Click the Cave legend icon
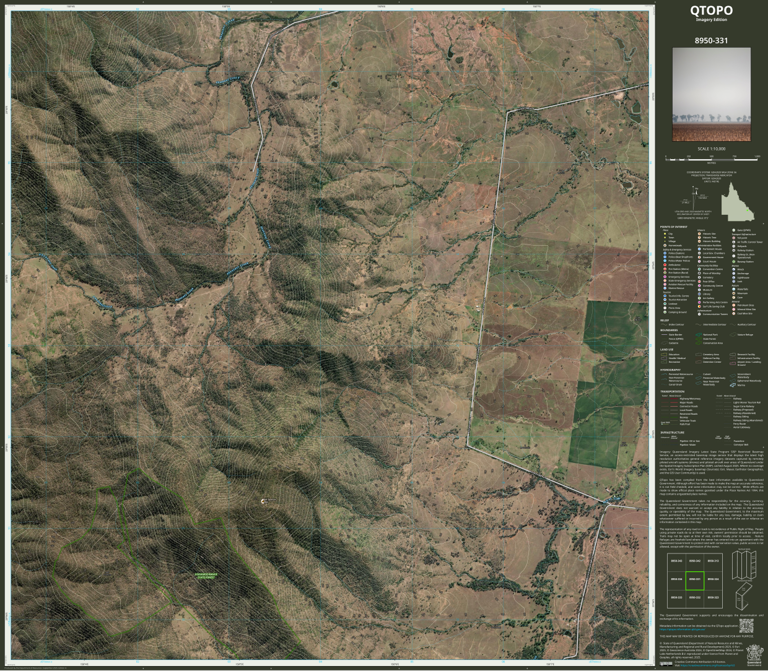The height and width of the screenshot is (671, 768). 734,298
